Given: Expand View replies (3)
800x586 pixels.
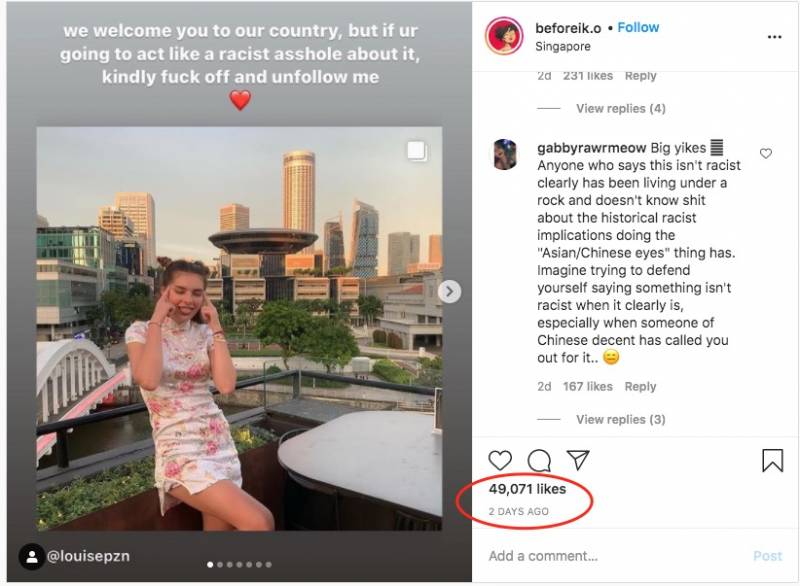Looking at the screenshot, I should pyautogui.click(x=620, y=419).
